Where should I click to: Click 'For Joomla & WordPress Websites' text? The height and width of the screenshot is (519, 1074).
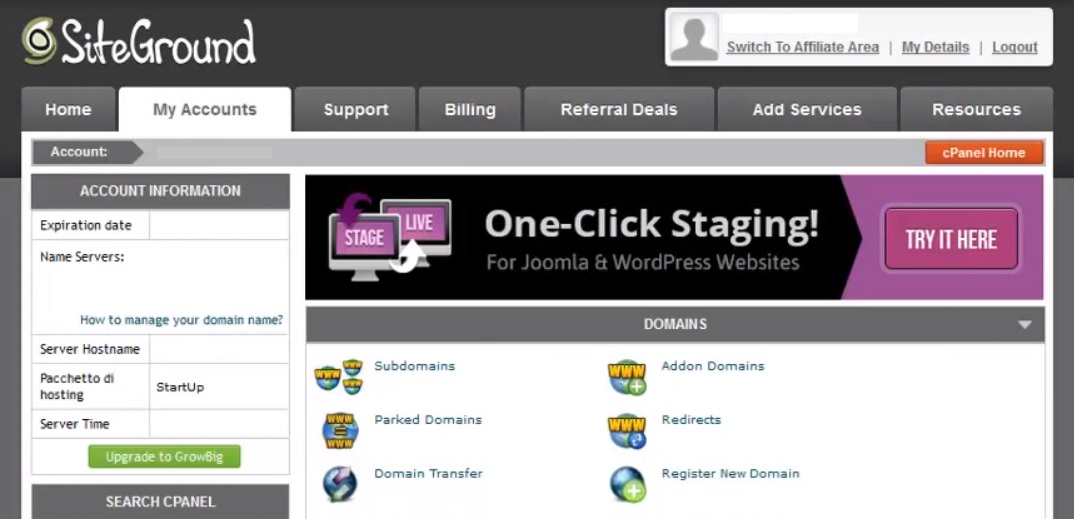643,262
